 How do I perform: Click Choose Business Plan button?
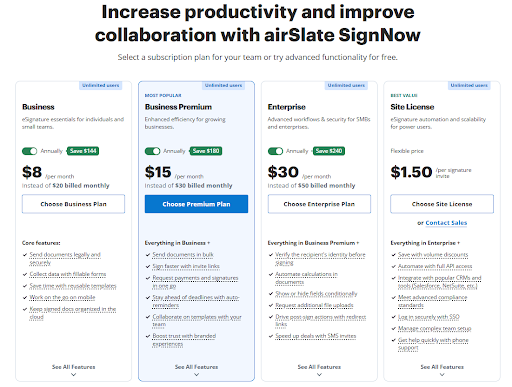(73, 204)
